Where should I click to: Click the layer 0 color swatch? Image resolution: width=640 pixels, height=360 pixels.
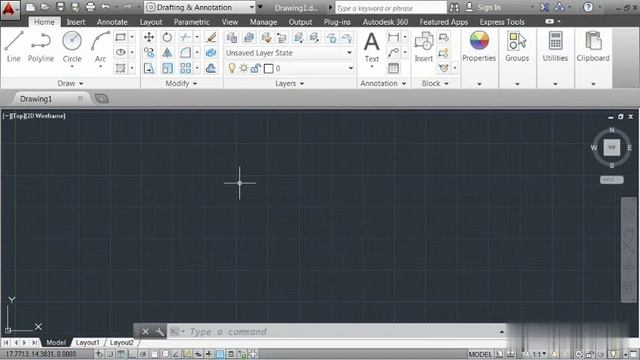pos(269,69)
